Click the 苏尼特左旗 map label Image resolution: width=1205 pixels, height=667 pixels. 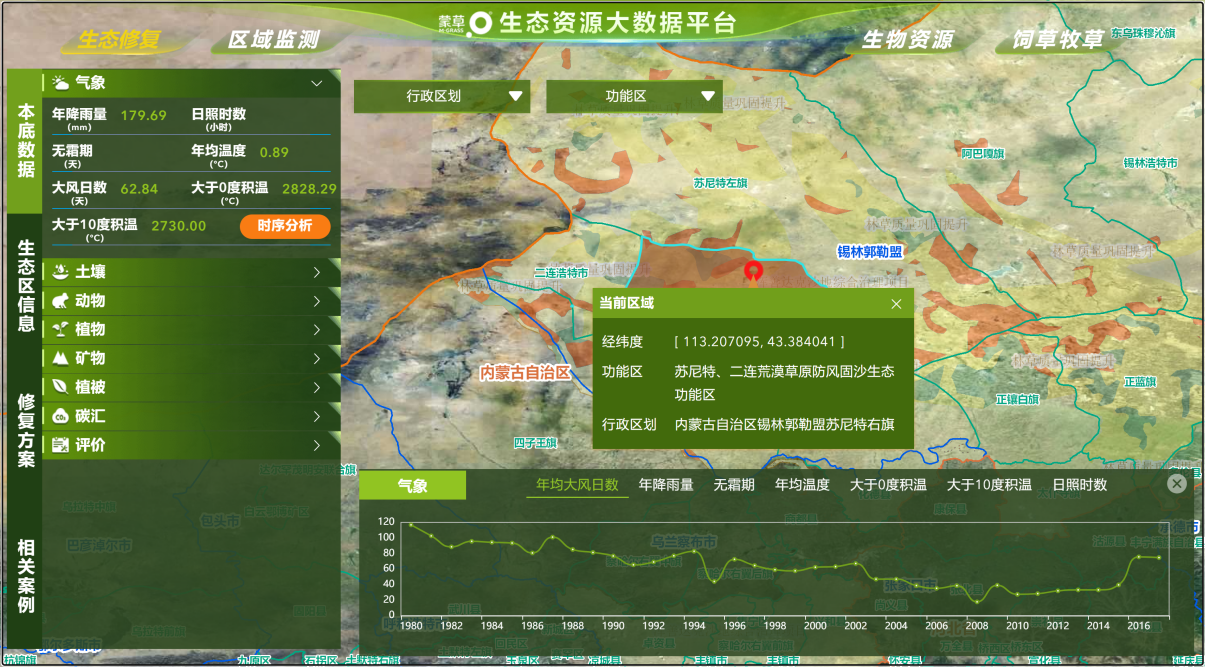click(720, 183)
